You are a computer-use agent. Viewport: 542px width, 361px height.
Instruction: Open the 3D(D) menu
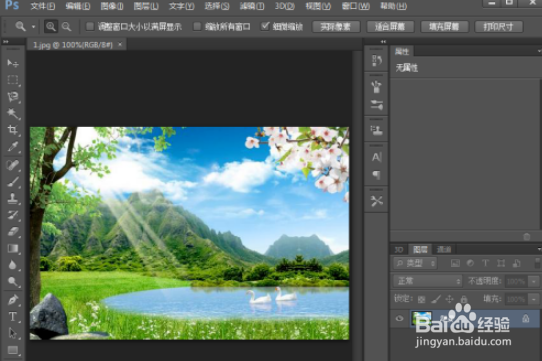(285, 6)
